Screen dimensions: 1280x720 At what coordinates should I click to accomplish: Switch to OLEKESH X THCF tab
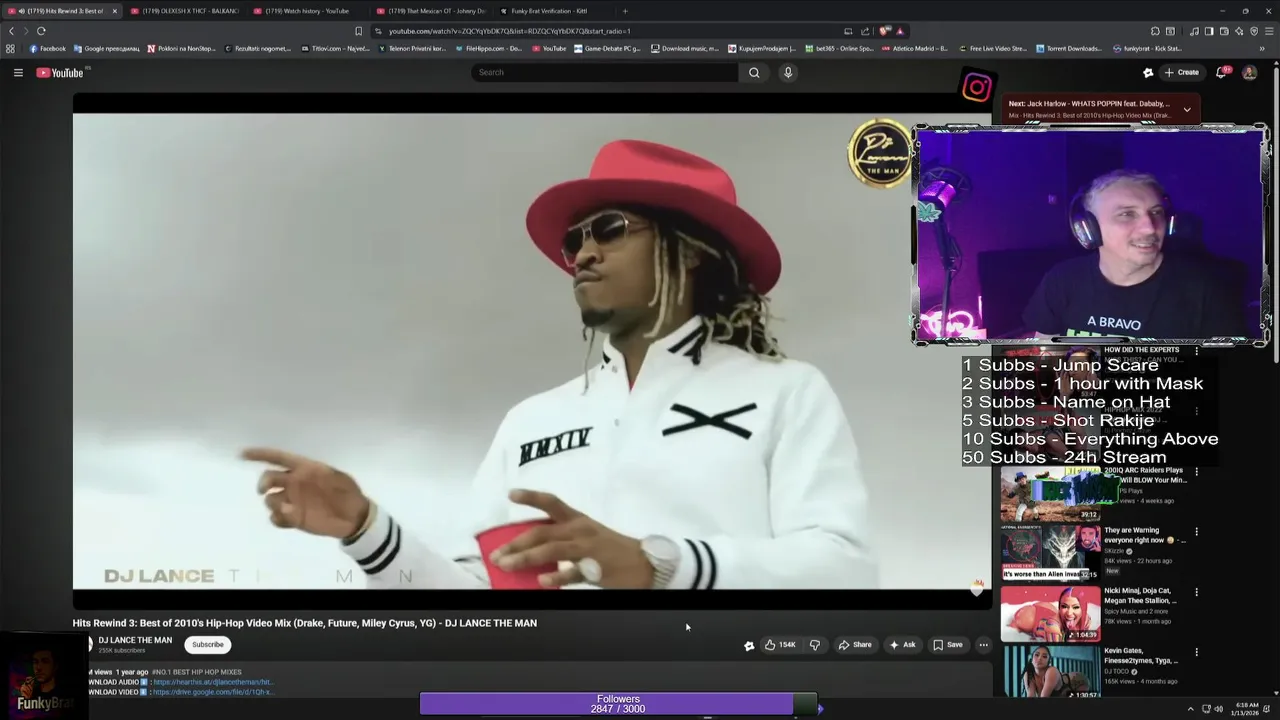tap(185, 11)
